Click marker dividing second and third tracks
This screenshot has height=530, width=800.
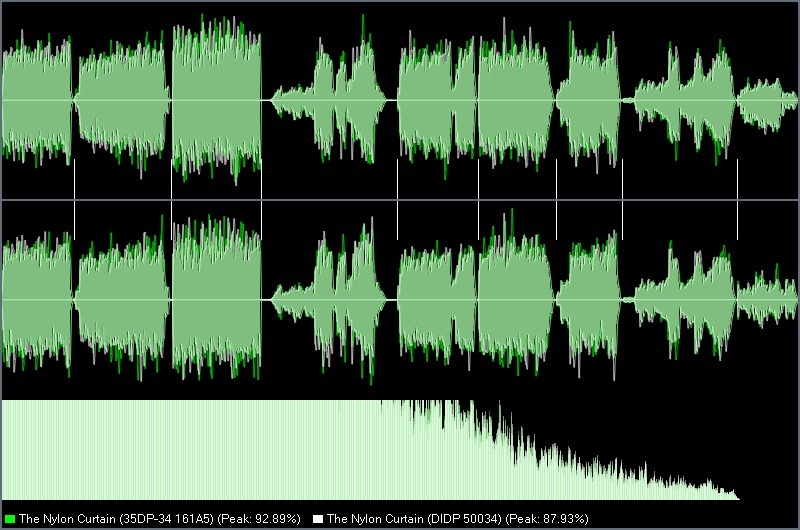[x=171, y=199]
